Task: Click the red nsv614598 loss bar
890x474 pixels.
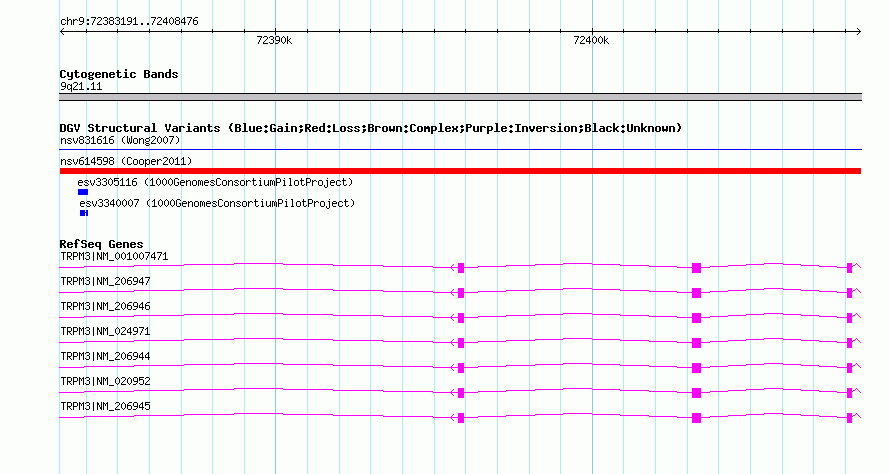Action: (460, 171)
